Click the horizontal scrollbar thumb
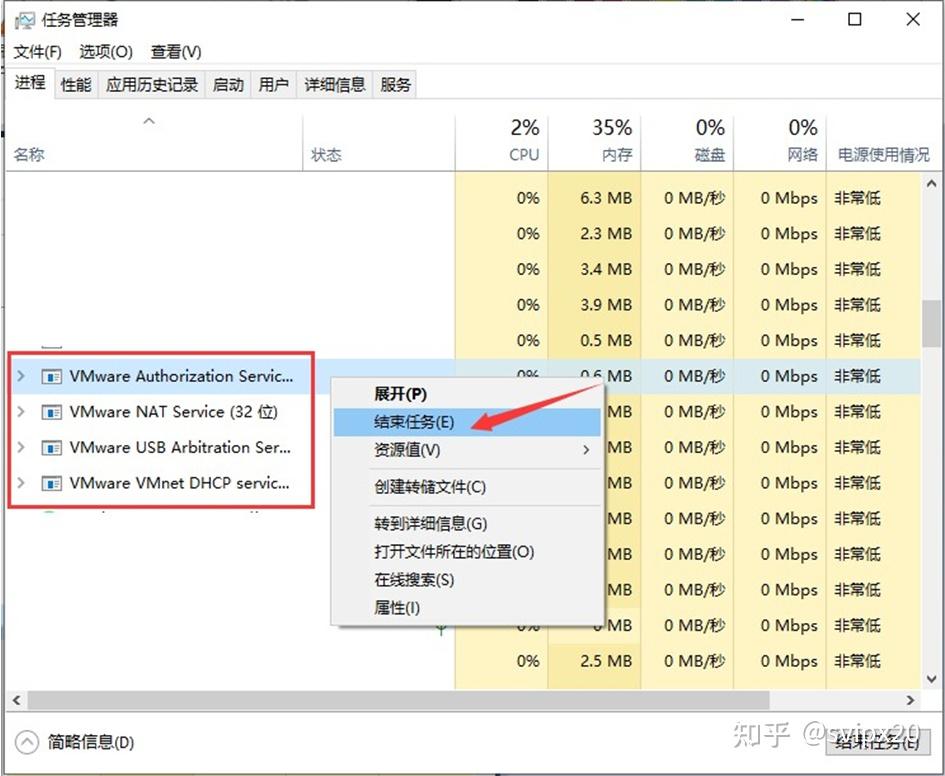 (x=398, y=700)
